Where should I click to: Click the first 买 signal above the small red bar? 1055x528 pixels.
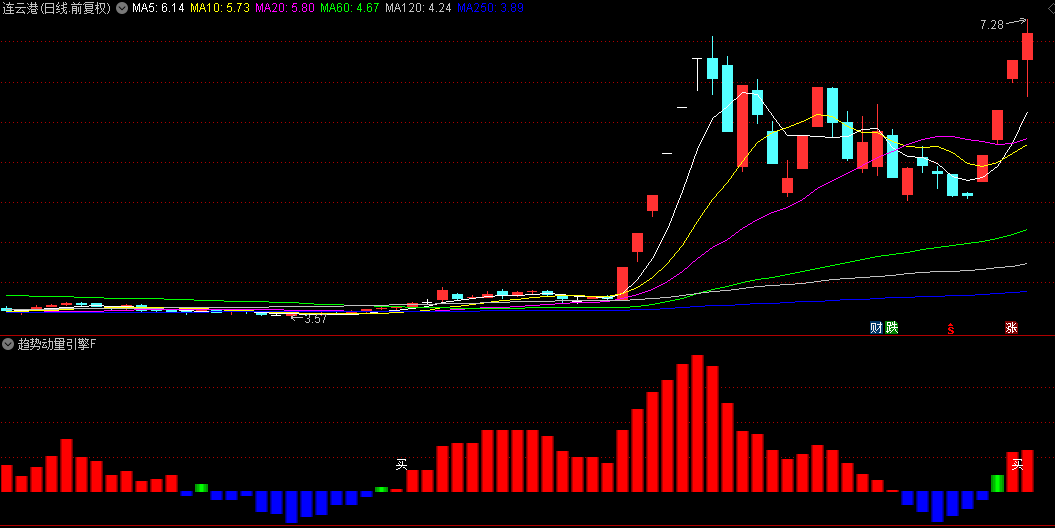point(402,464)
